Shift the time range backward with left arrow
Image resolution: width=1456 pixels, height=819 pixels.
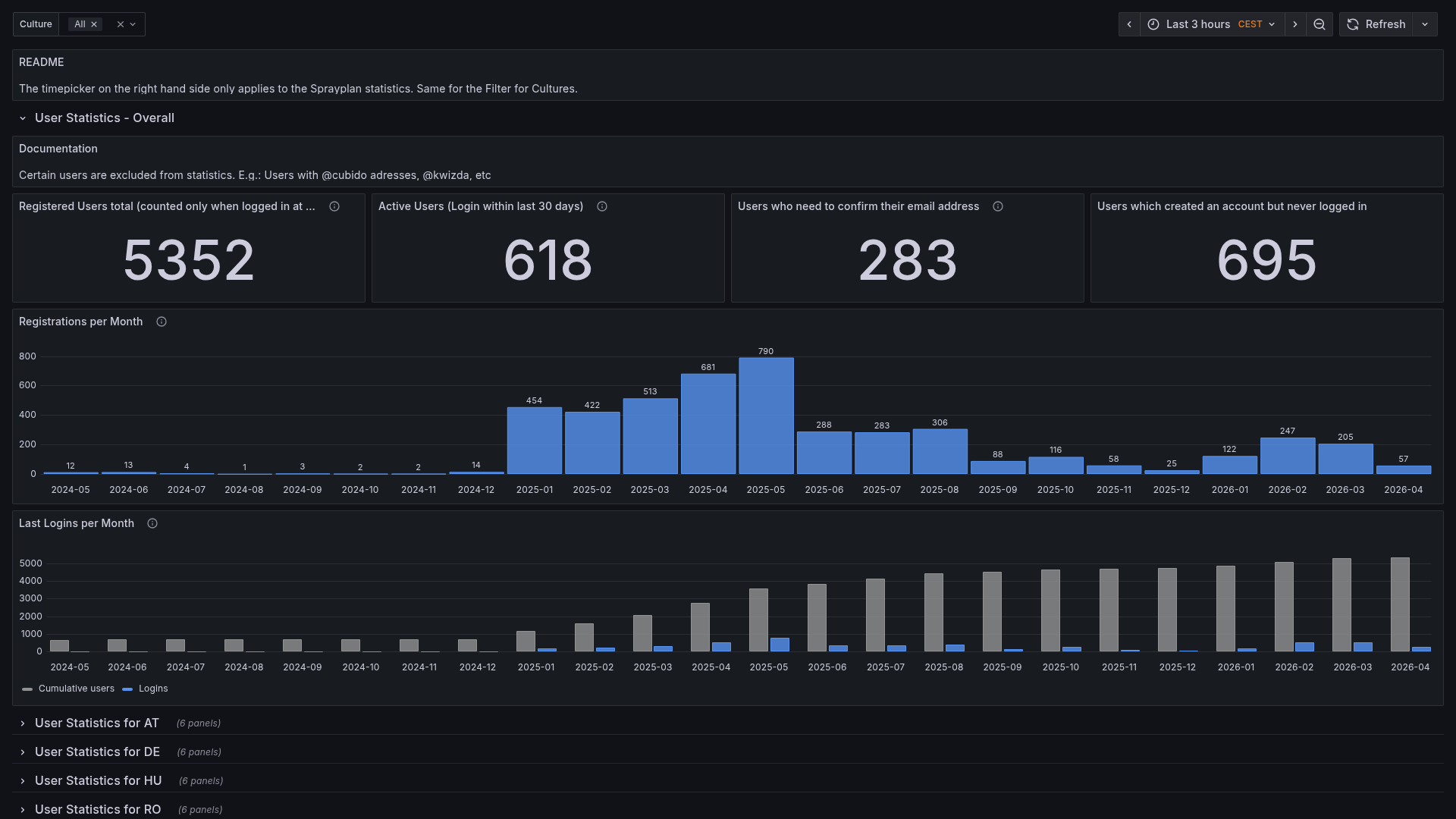click(1129, 24)
